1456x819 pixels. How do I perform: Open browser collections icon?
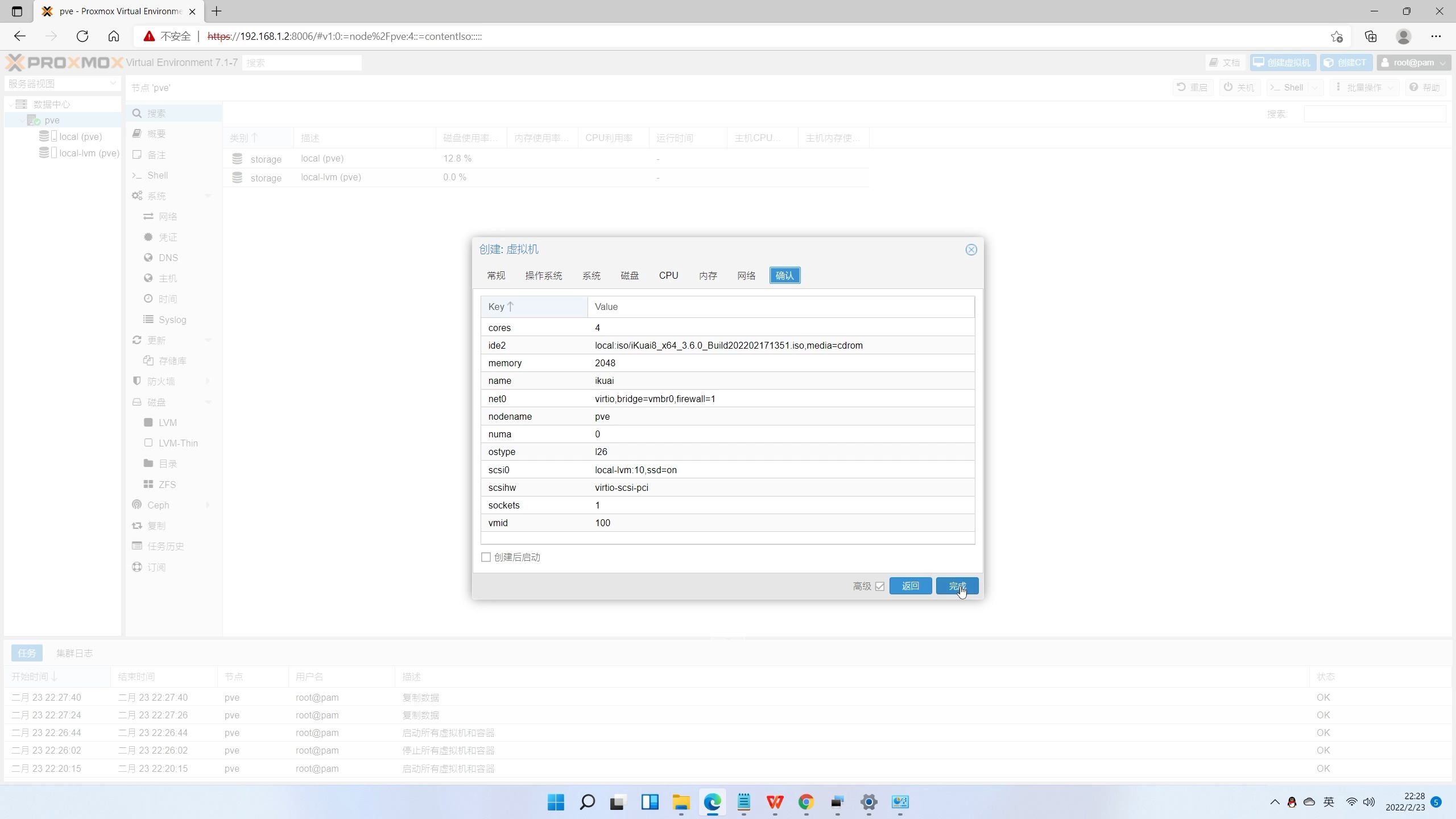pyautogui.click(x=1371, y=36)
